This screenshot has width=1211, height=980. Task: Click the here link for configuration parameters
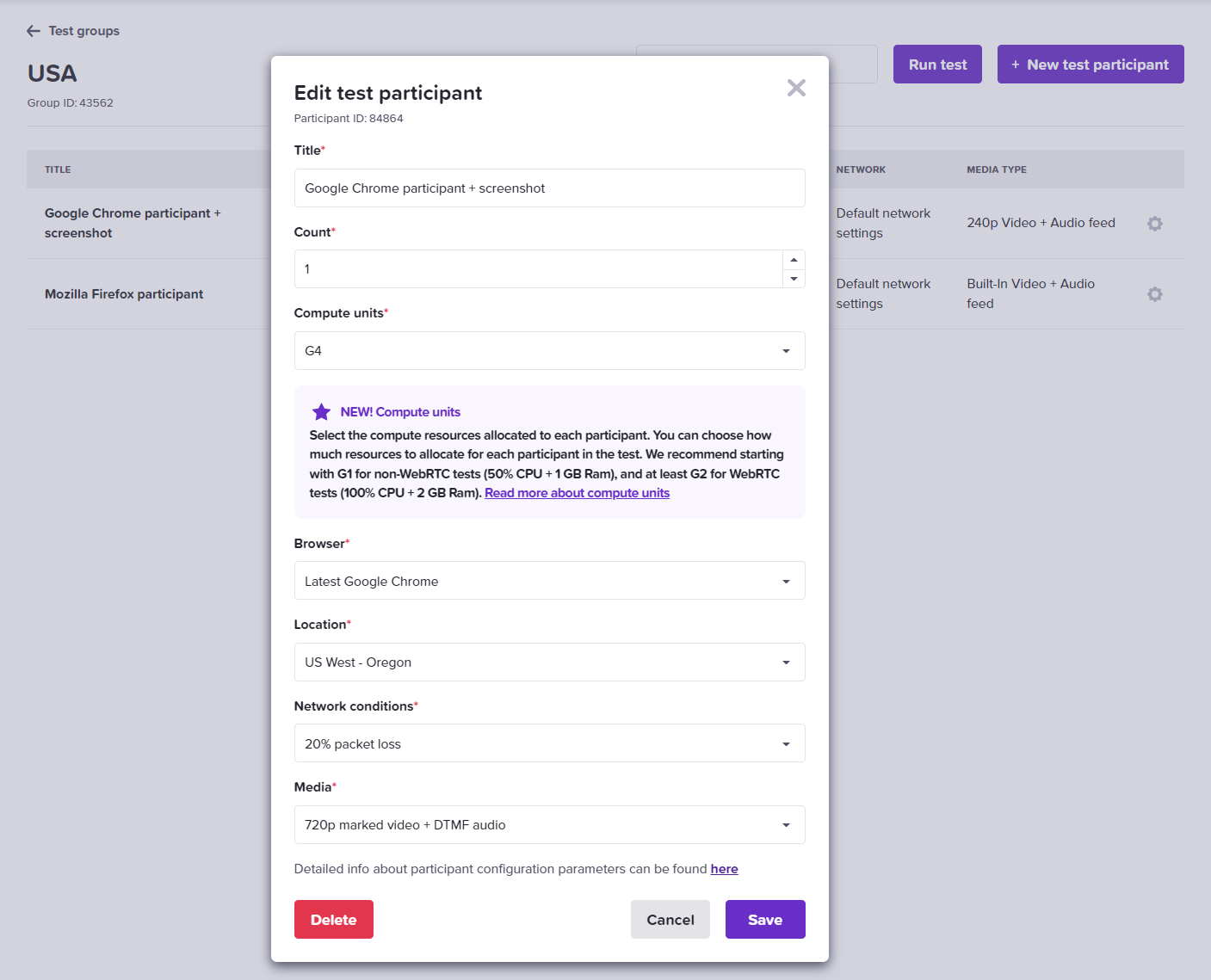724,868
